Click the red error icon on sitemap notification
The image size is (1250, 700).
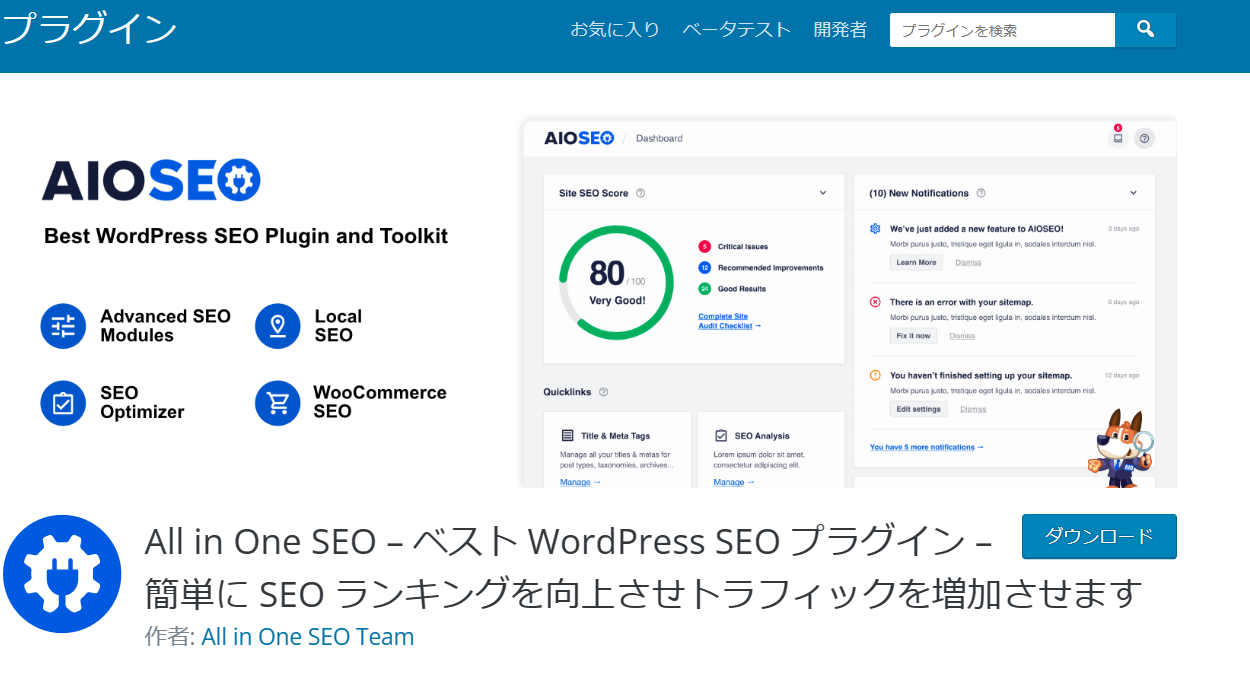875,302
